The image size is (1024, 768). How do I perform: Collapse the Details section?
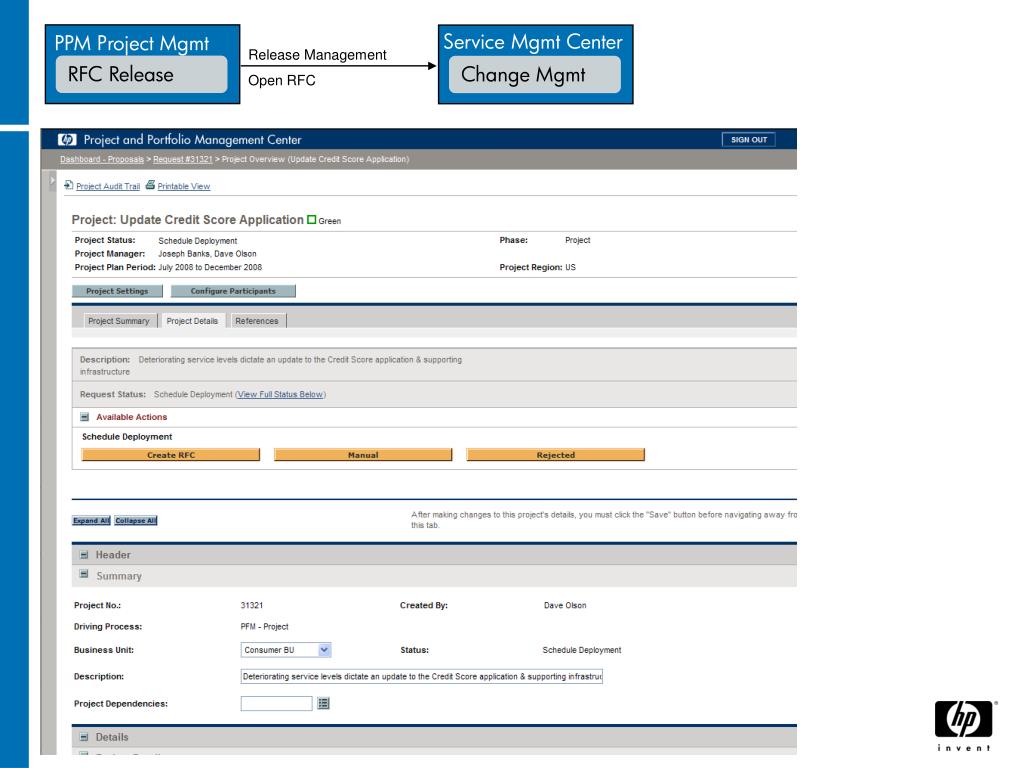84,737
